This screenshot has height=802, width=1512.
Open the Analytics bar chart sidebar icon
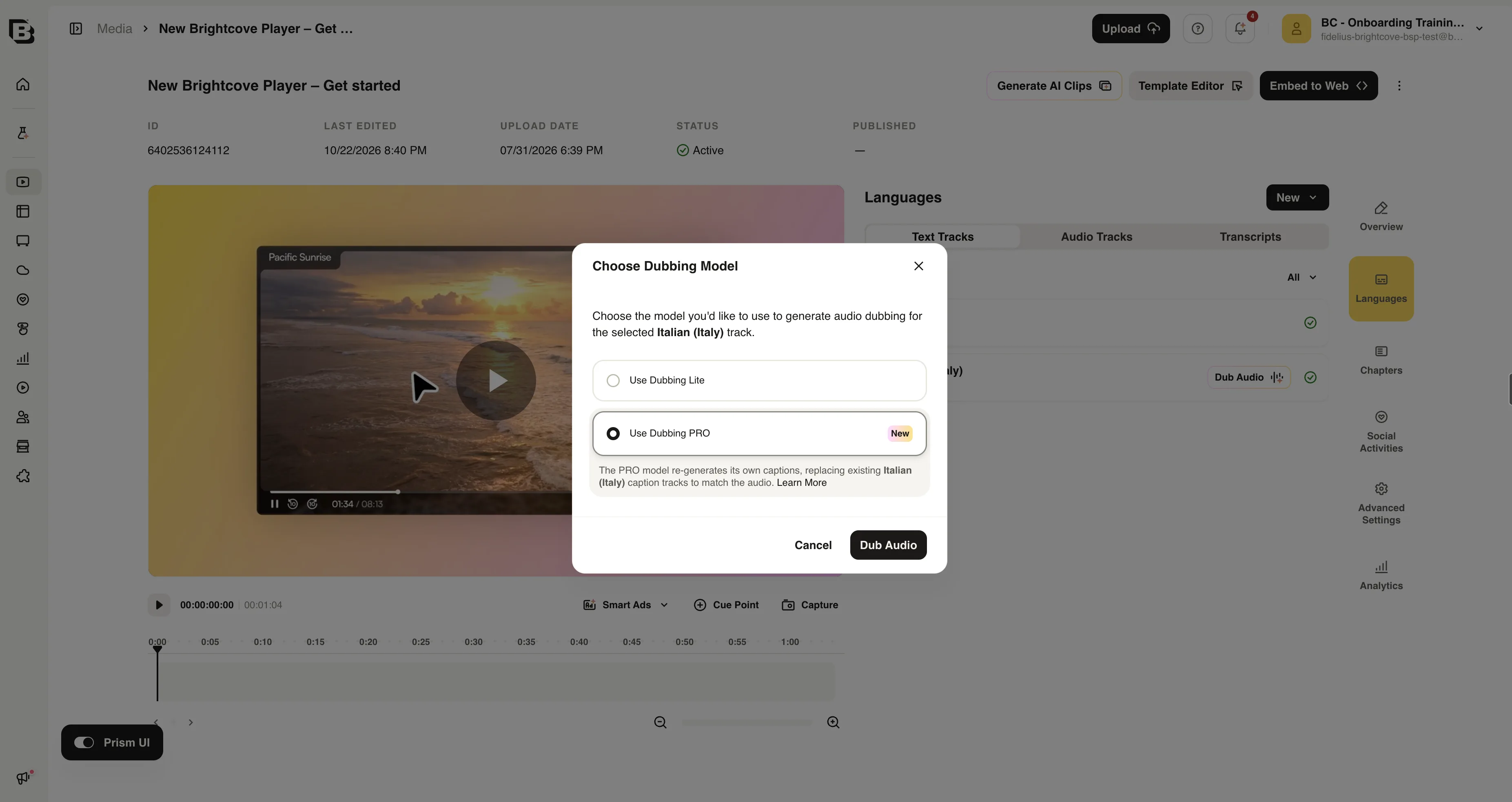pos(23,359)
